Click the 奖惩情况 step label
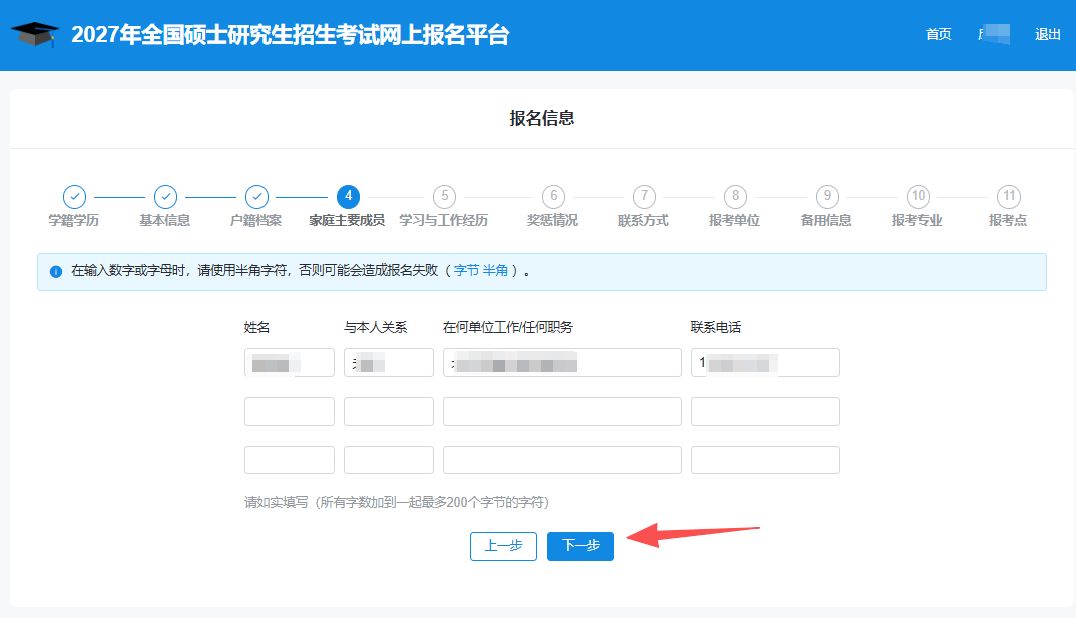Viewport: 1076px width, 618px height. (552, 220)
